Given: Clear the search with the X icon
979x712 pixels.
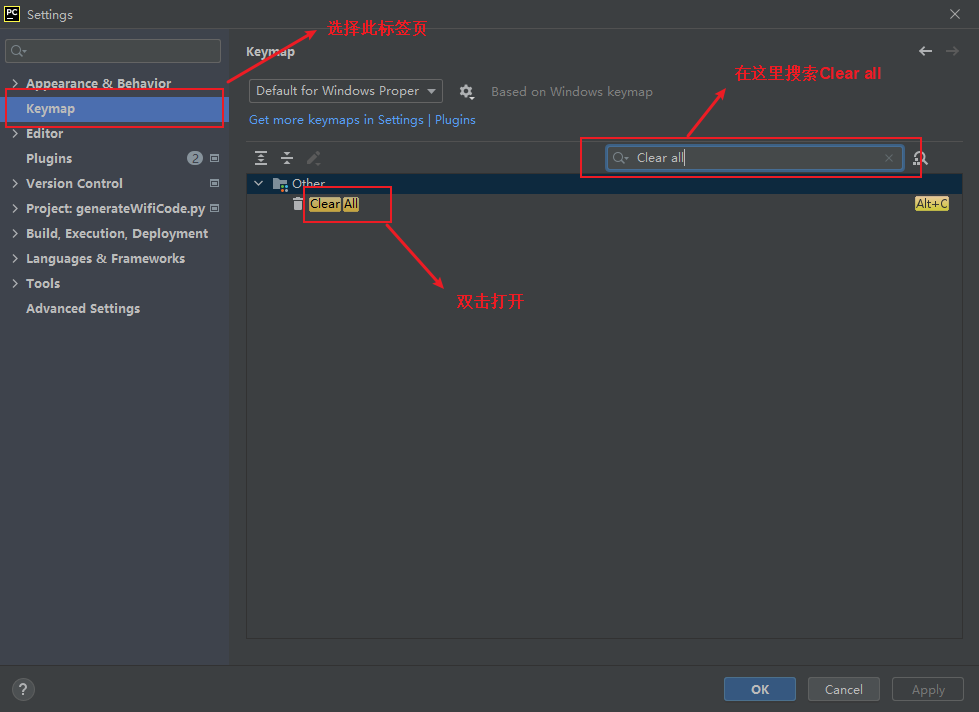Looking at the screenshot, I should click(x=888, y=158).
